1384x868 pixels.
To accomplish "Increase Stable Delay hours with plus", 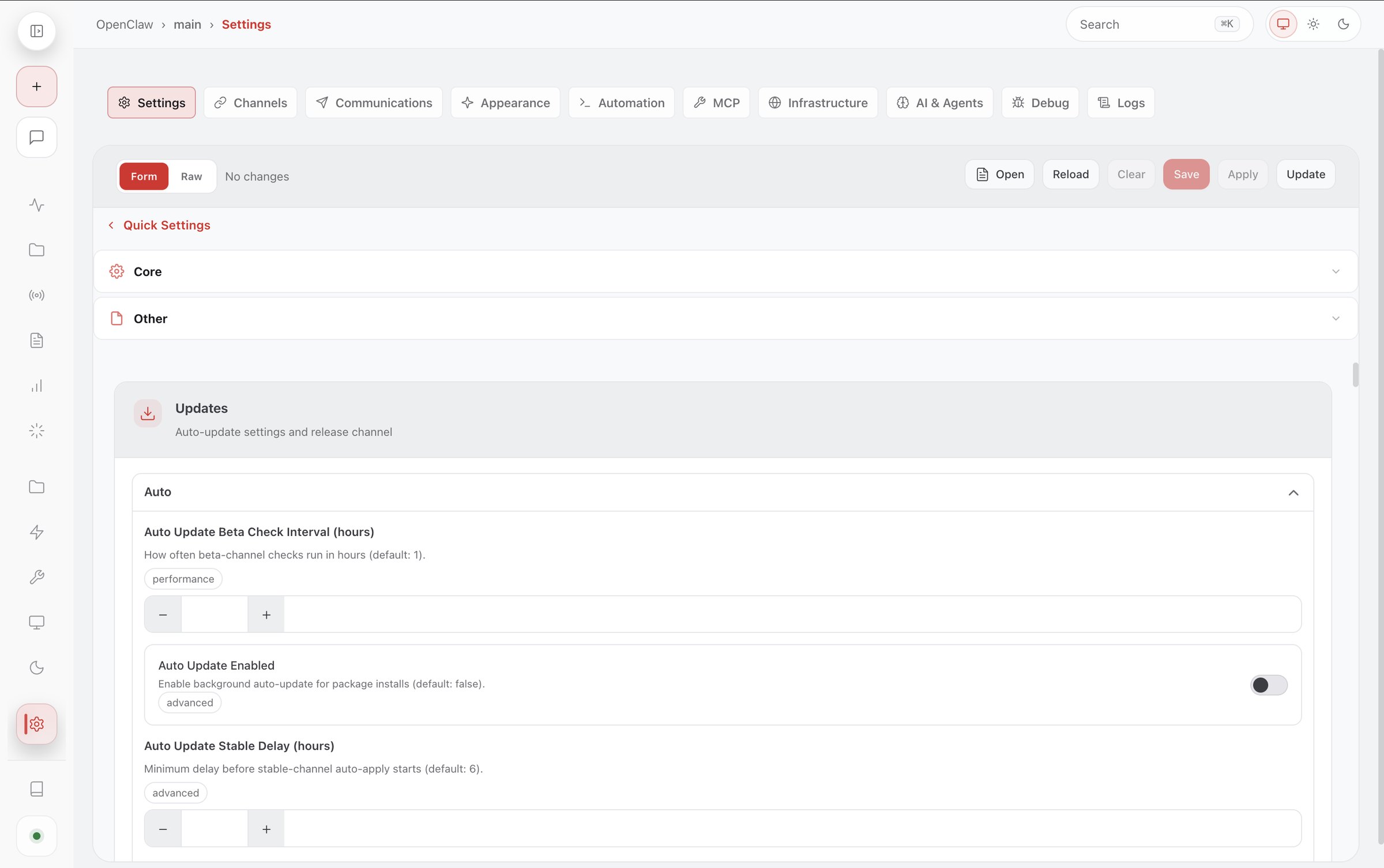I will pos(266,829).
